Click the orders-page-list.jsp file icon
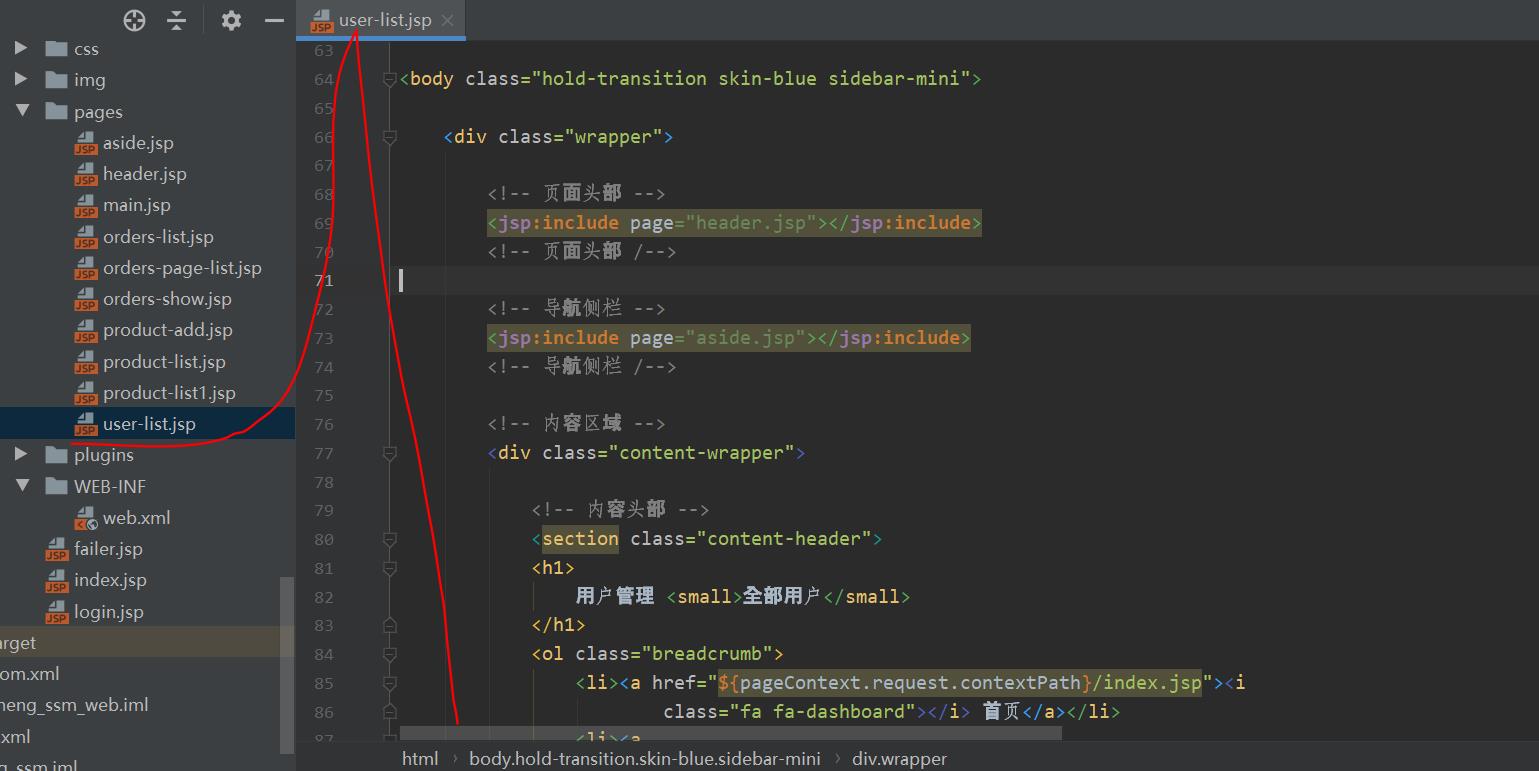1539x771 pixels. click(x=86, y=268)
